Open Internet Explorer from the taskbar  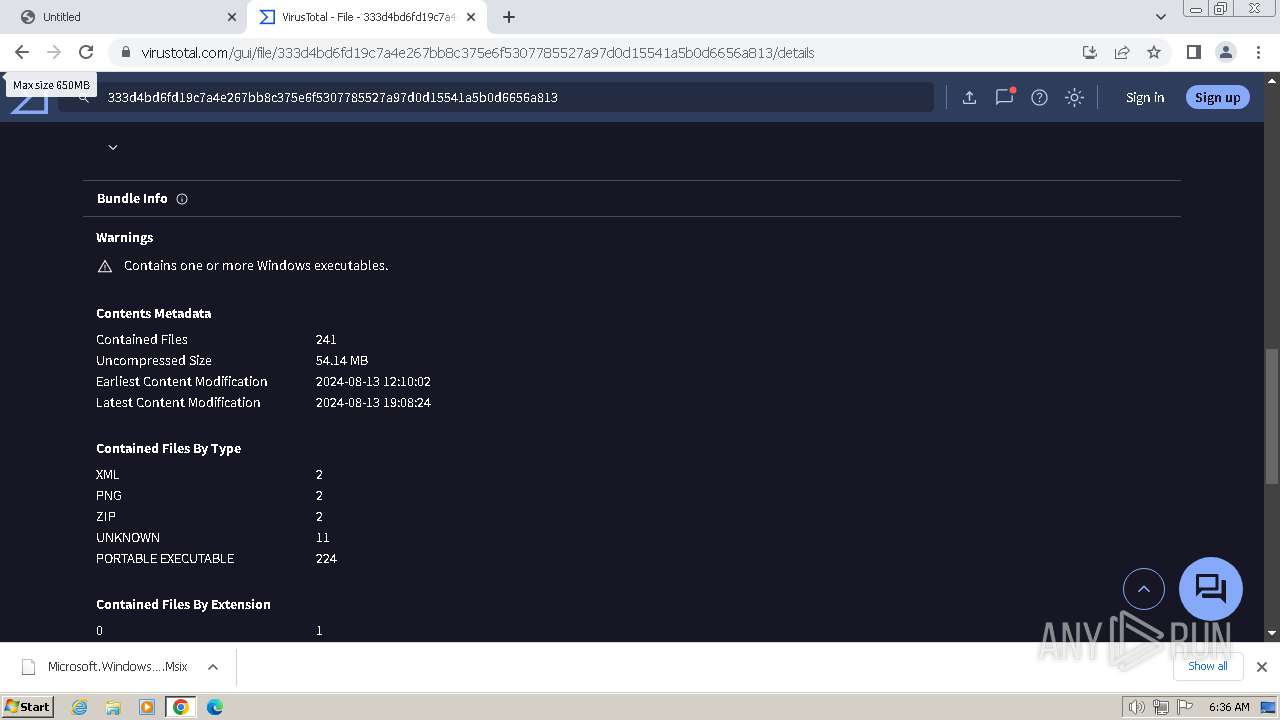[80, 707]
